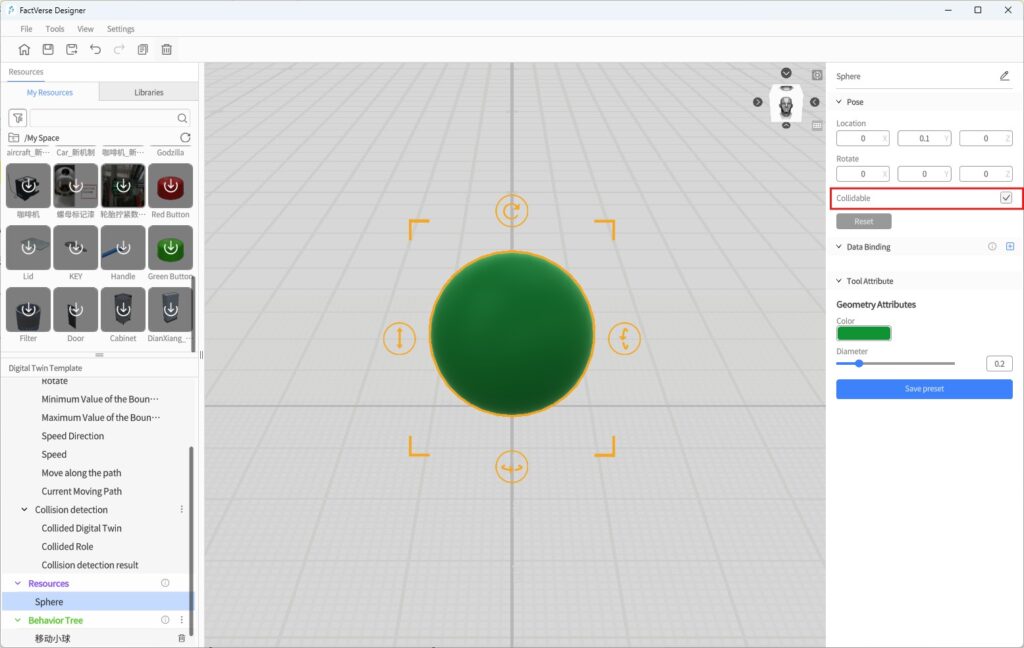Click the trash Delete icon in the top toolbar

point(167,49)
